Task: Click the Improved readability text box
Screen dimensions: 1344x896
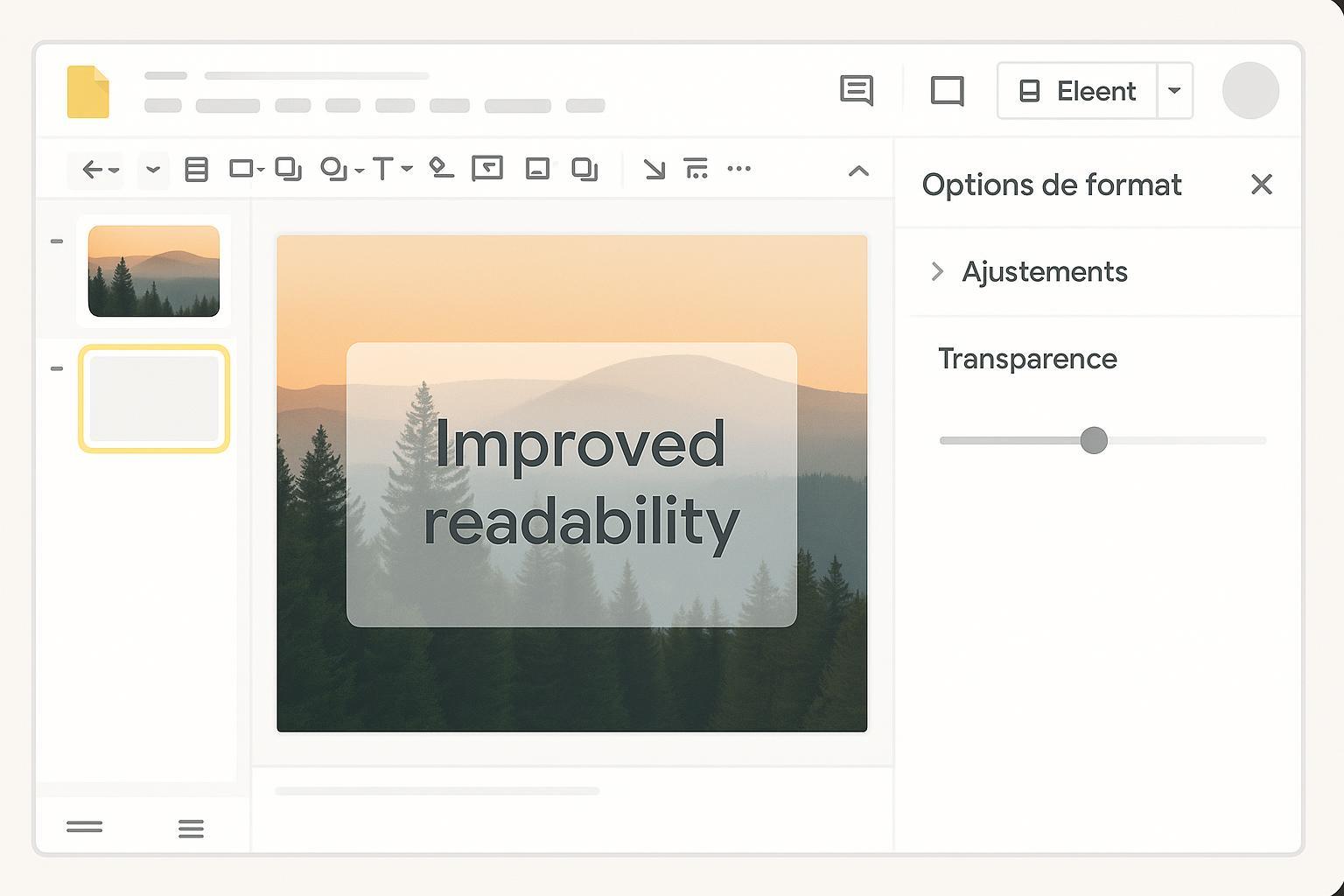Action: (x=571, y=484)
